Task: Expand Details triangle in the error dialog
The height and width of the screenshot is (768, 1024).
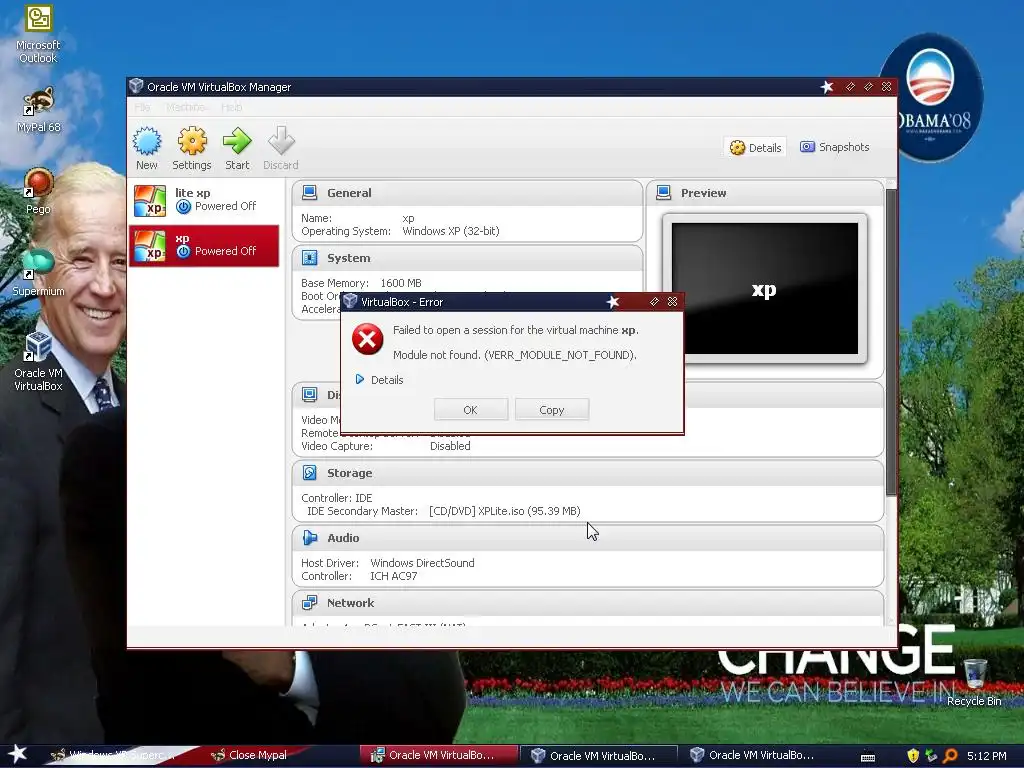Action: tap(360, 379)
